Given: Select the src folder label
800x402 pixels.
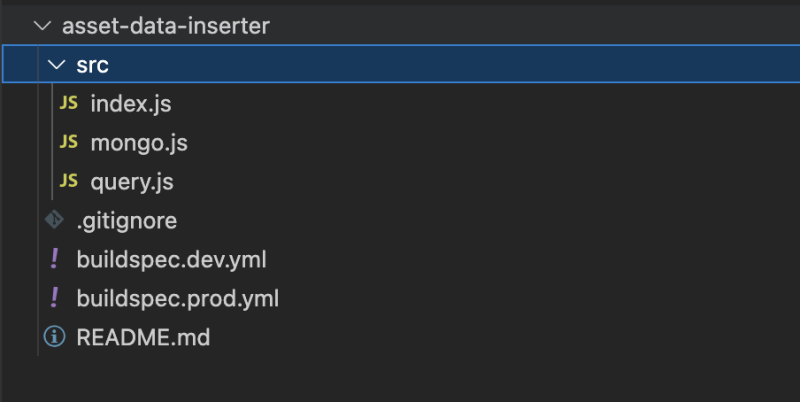Looking at the screenshot, I should tap(93, 66).
